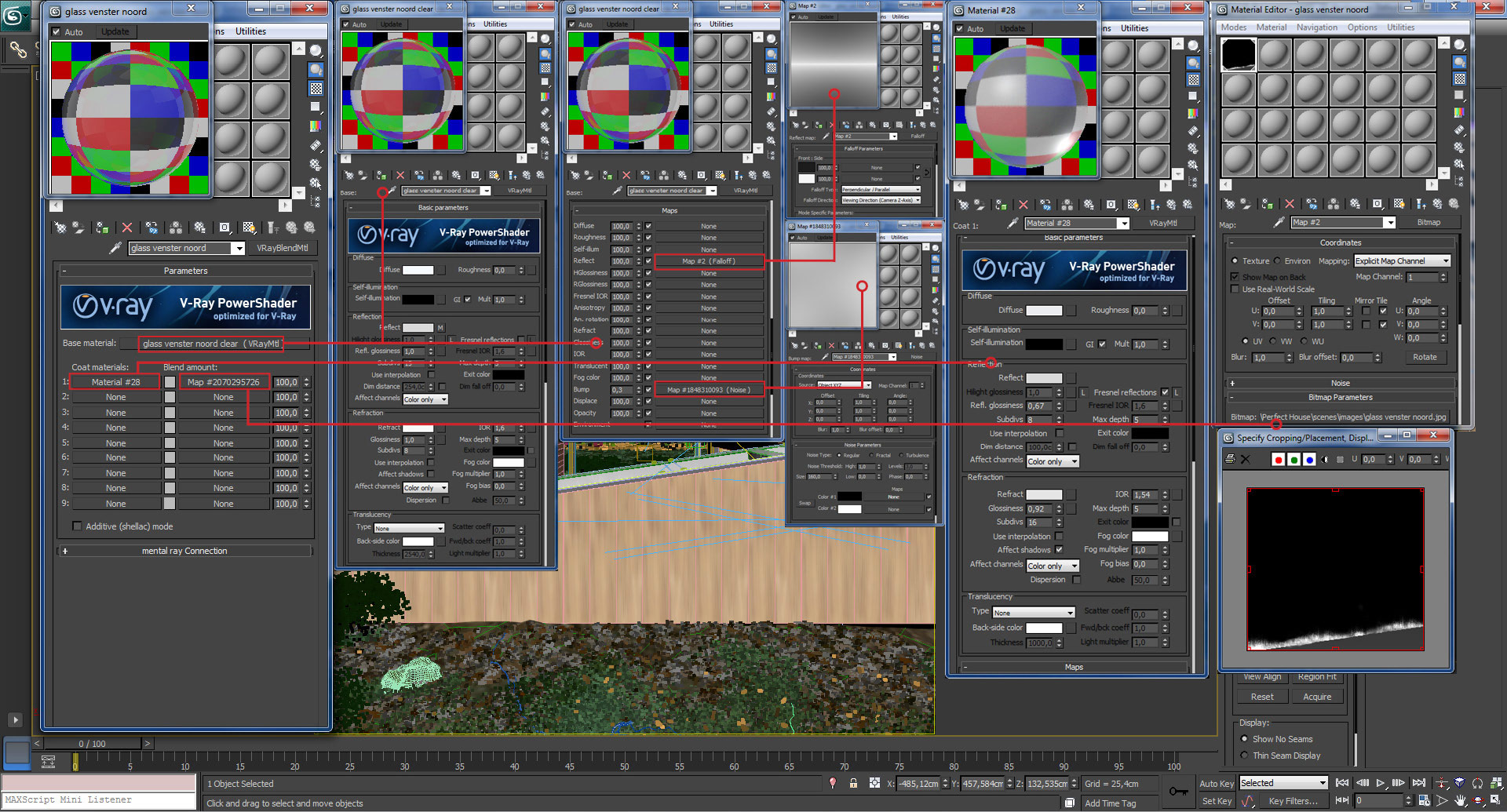Viewport: 1507px width, 812px height.
Task: Enable Use Real-World Scale
Action: pos(1235,289)
